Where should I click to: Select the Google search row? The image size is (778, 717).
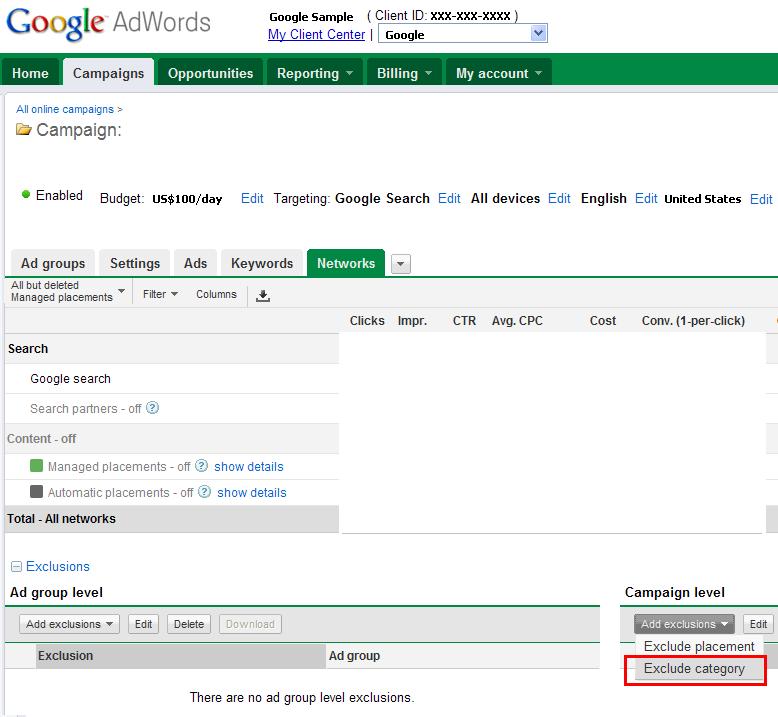click(x=172, y=379)
